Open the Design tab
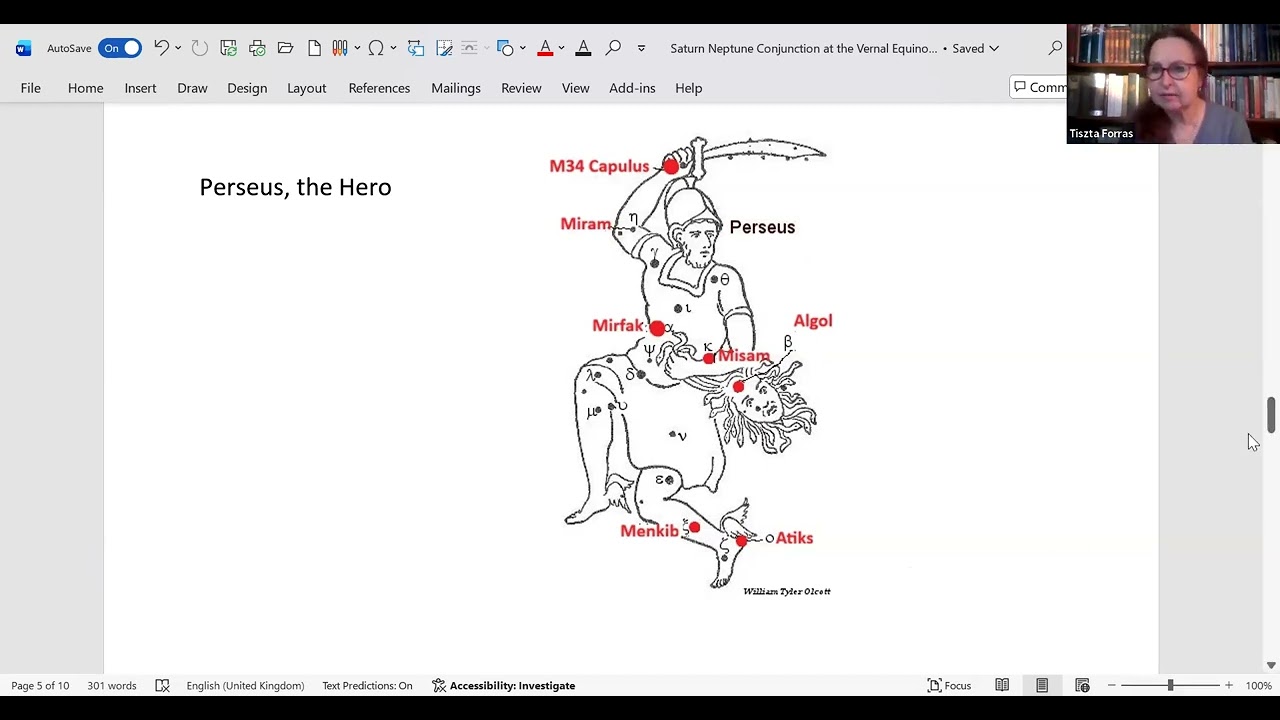Screen dimensions: 1280x720 (247, 88)
